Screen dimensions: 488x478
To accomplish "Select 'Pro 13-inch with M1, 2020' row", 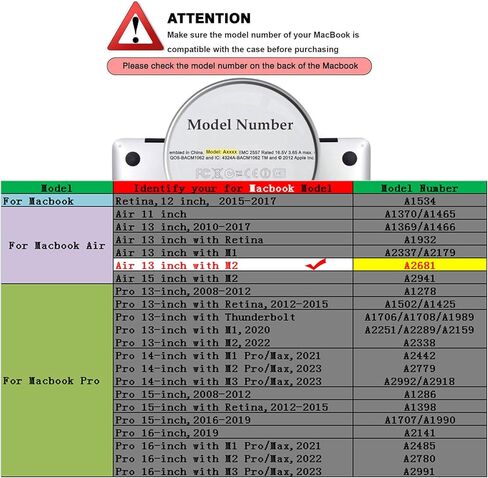I will [233, 330].
